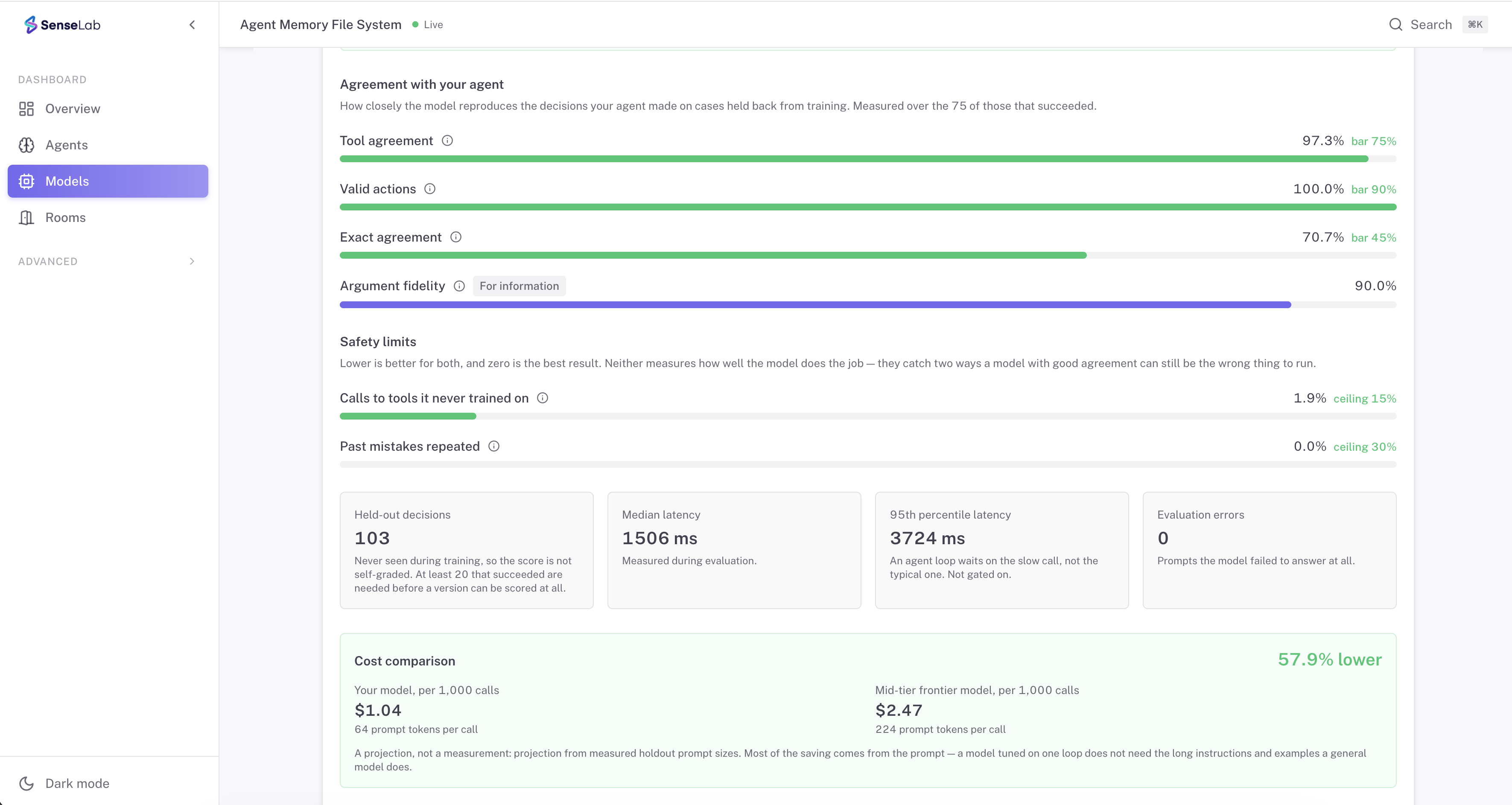Click the Agreement with your agent heading

[421, 85]
